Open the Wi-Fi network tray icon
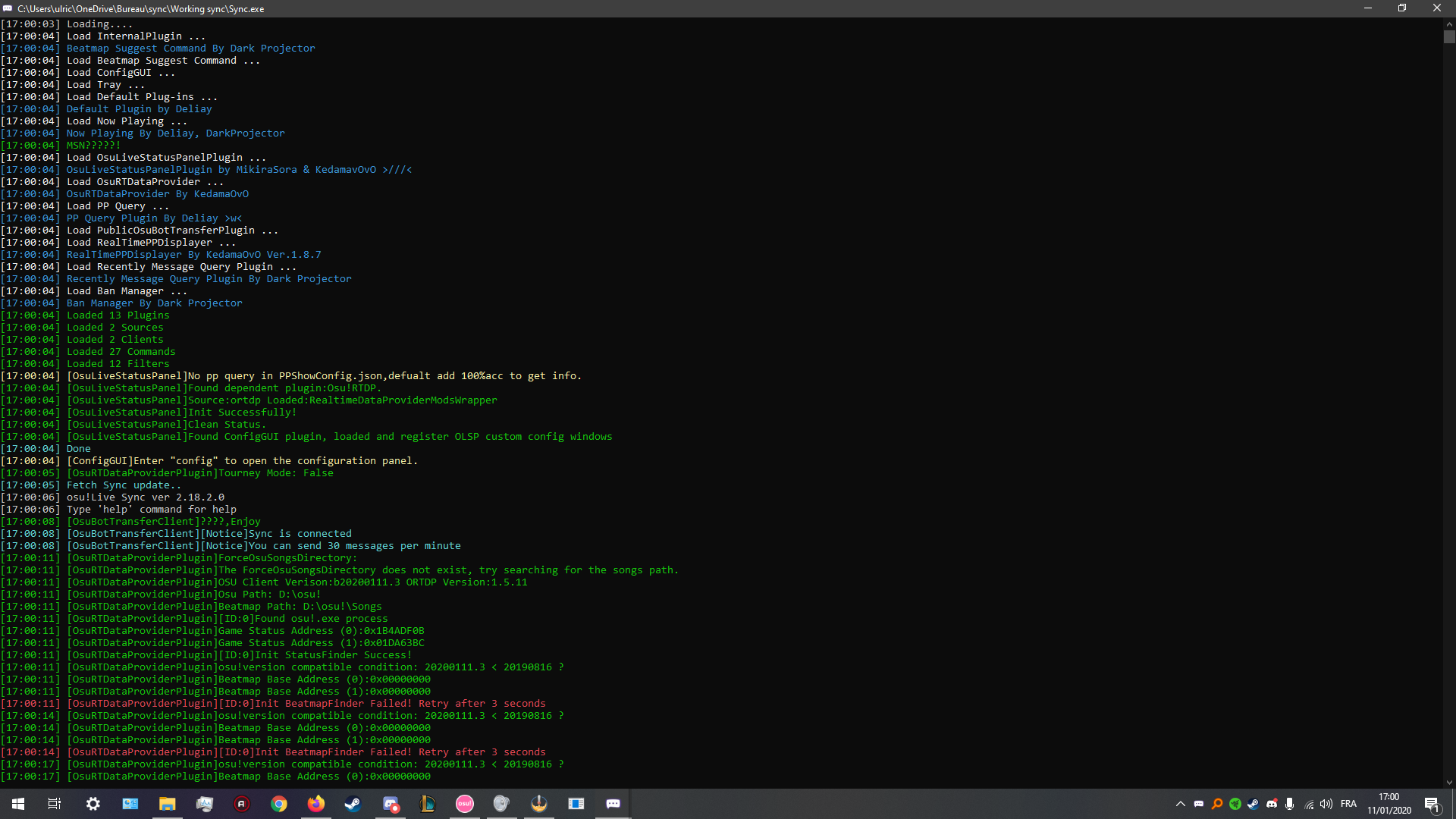The width and height of the screenshot is (1456, 819). (1309, 804)
